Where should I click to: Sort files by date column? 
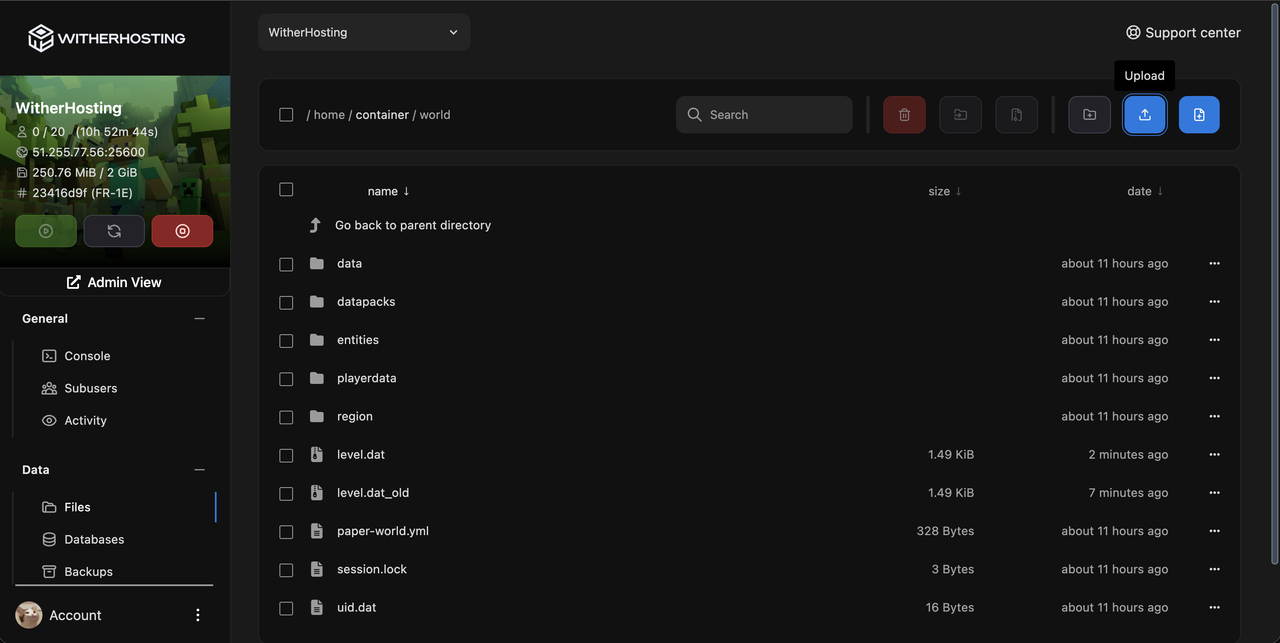[x=1145, y=191]
